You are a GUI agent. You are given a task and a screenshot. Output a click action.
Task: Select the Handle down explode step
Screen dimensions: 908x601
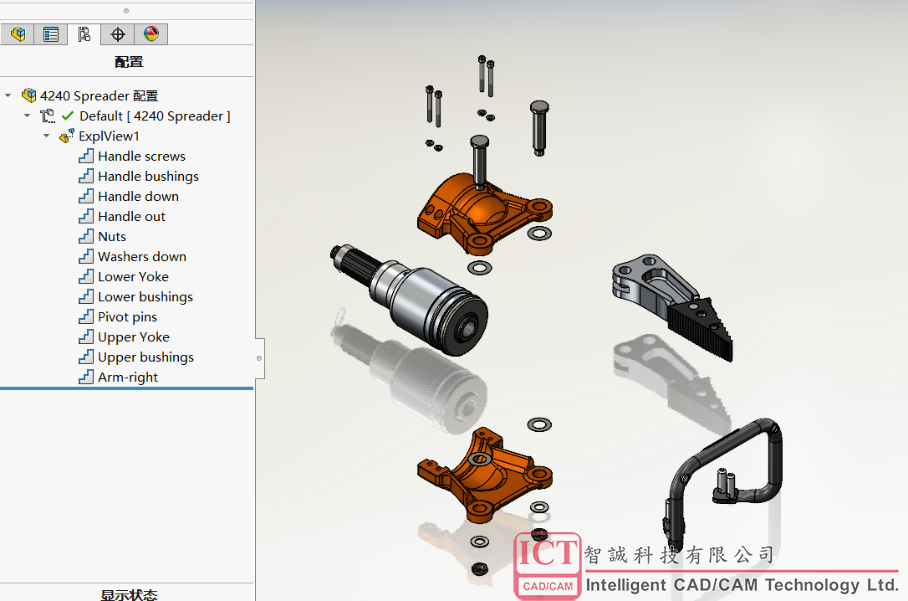138,196
